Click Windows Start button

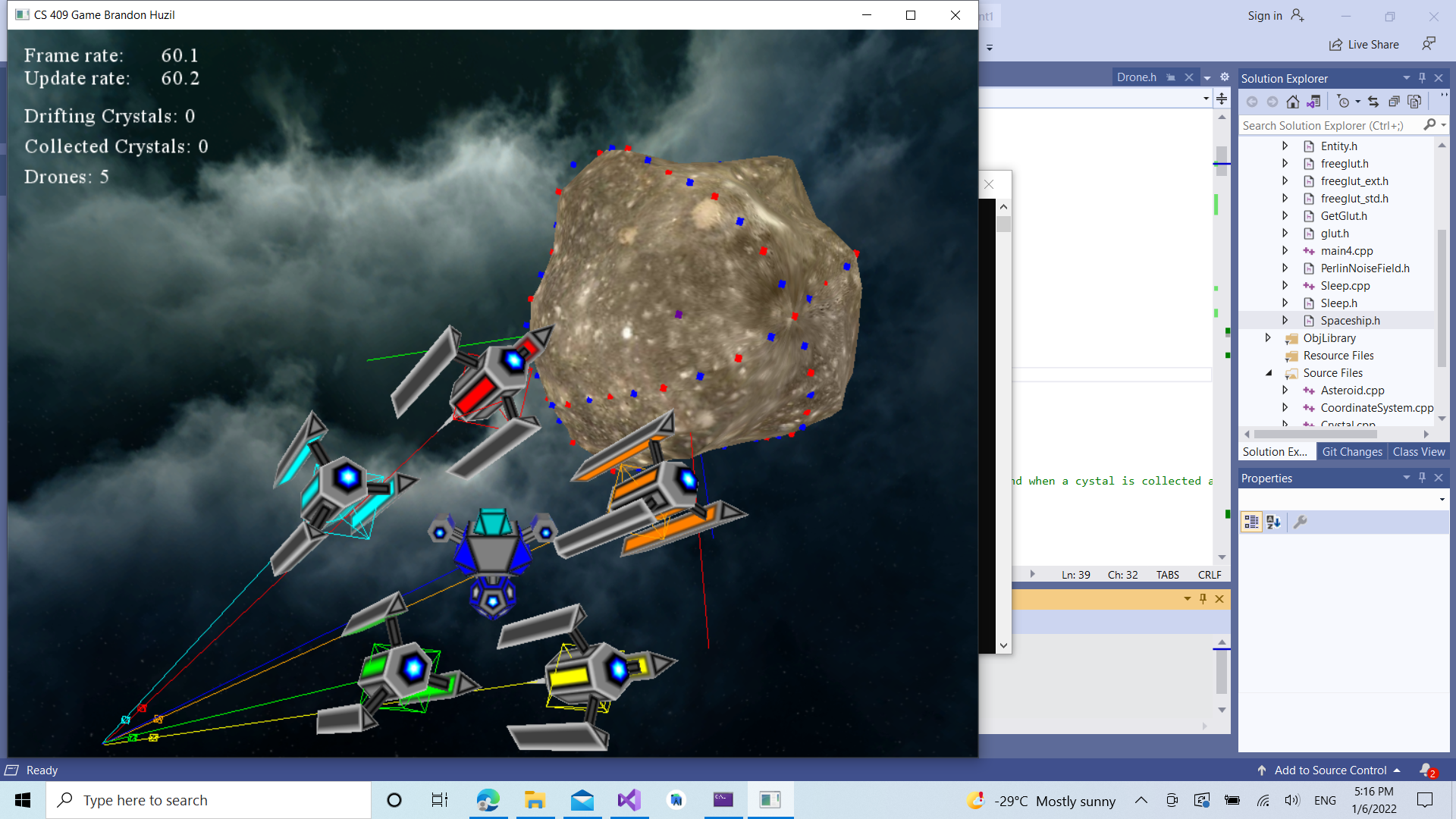click(23, 800)
